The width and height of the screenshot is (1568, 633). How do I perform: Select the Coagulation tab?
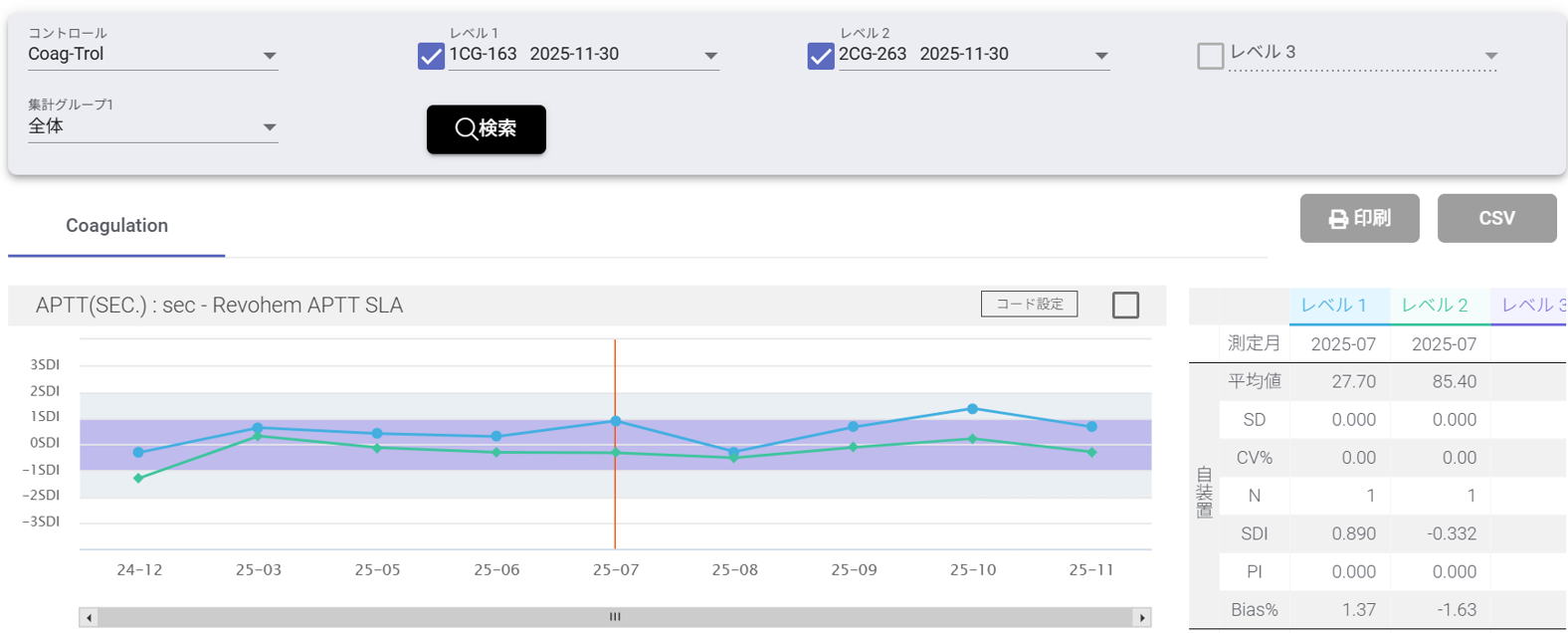(x=116, y=226)
